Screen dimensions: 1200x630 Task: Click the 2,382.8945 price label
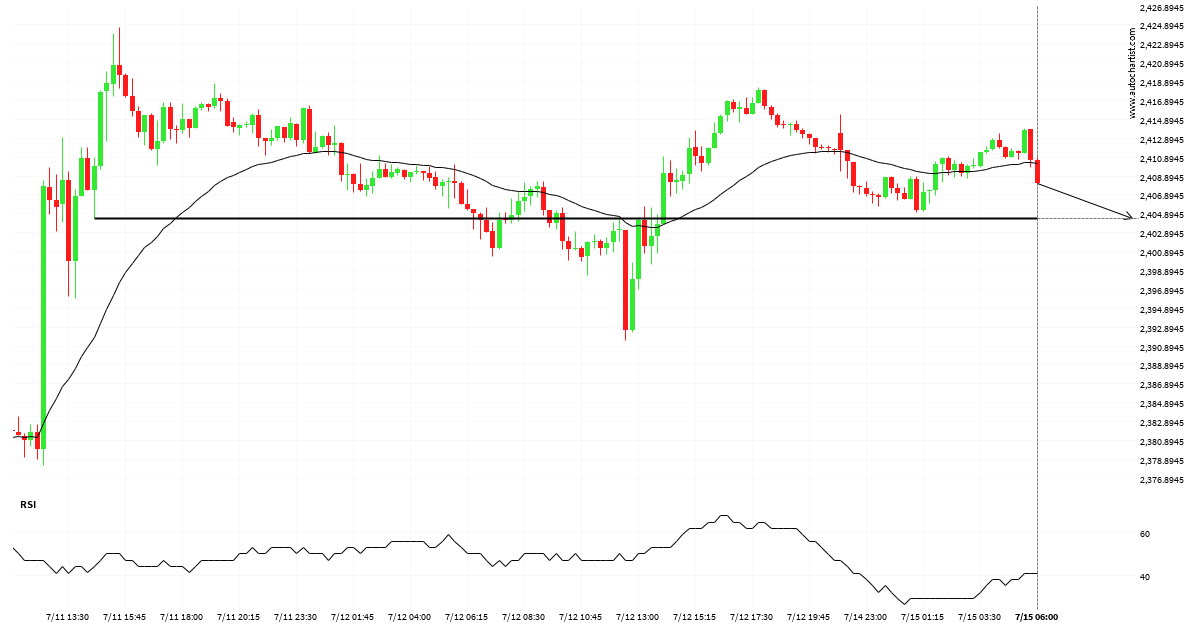tap(1161, 424)
